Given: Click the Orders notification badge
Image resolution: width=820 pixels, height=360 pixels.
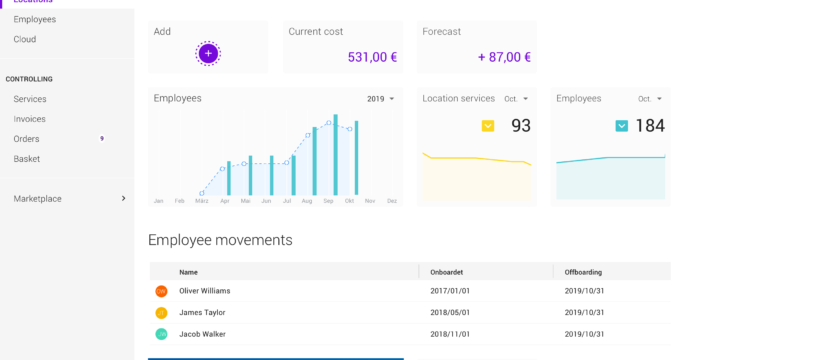Looking at the screenshot, I should [102, 139].
